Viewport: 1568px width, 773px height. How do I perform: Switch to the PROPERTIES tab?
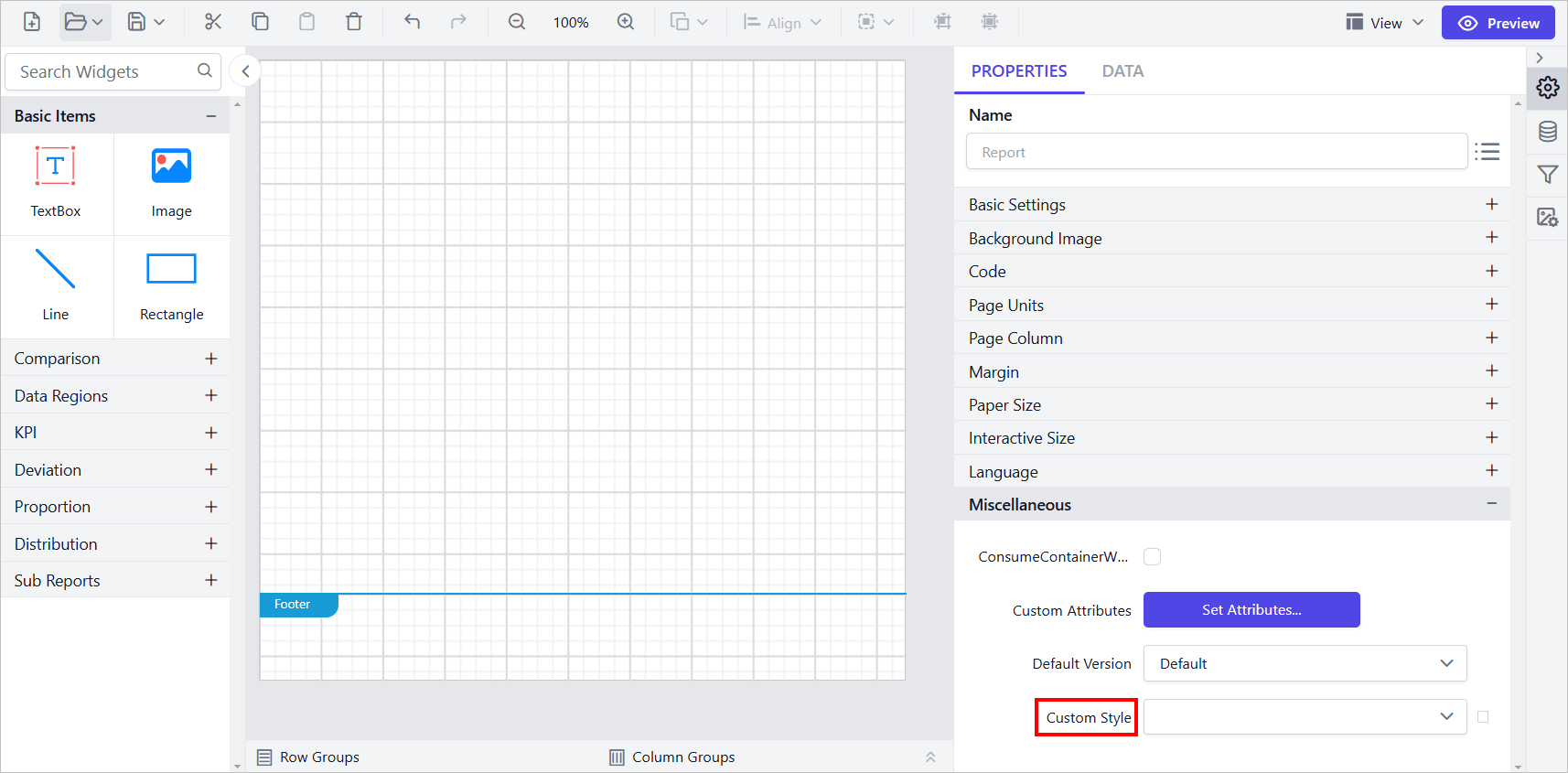(x=1019, y=71)
